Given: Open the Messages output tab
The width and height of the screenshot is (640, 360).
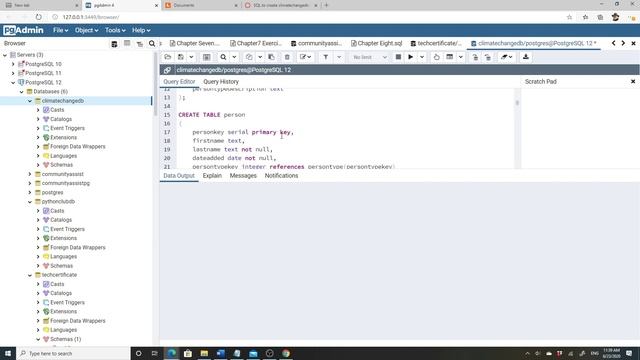Looking at the screenshot, I should [243, 176].
